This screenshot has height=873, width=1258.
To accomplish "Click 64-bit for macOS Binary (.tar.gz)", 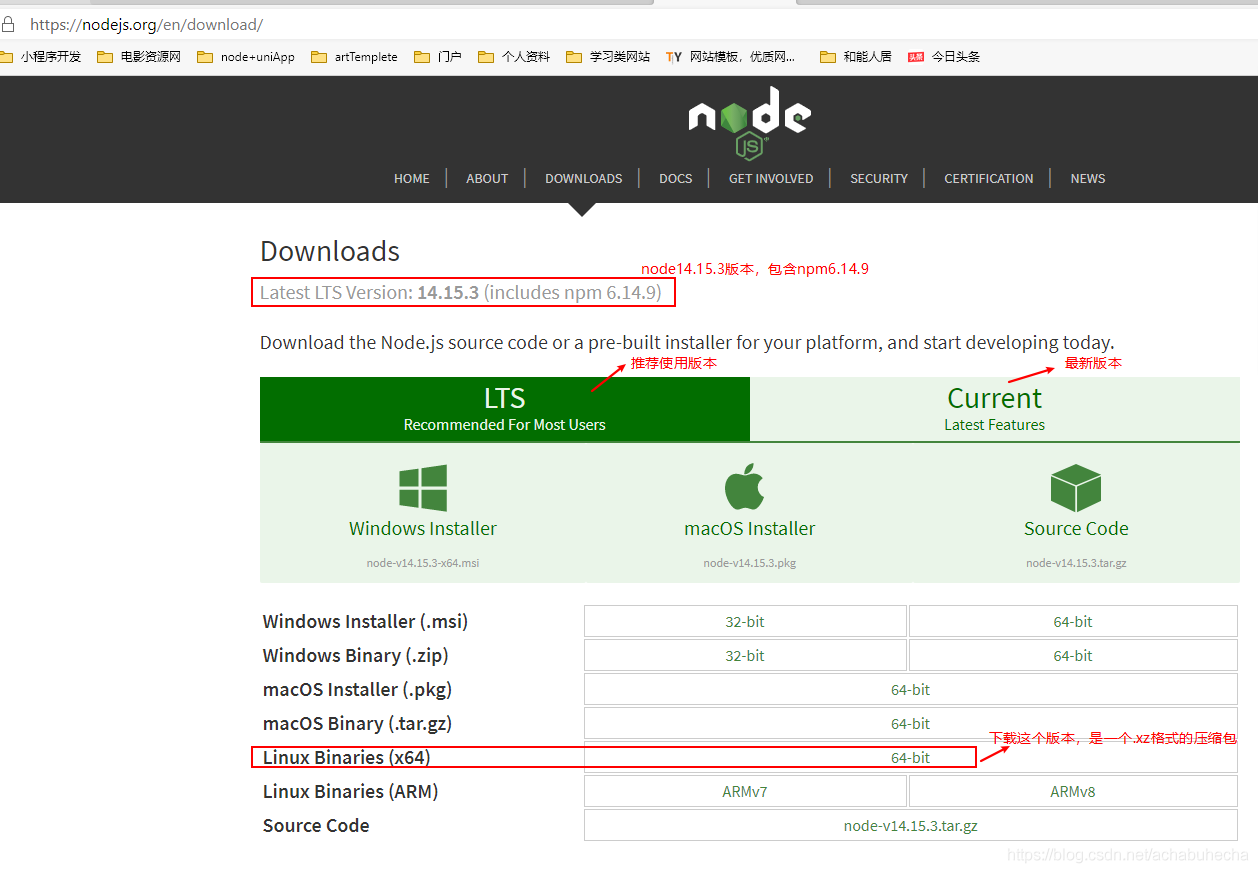I will tap(911, 723).
